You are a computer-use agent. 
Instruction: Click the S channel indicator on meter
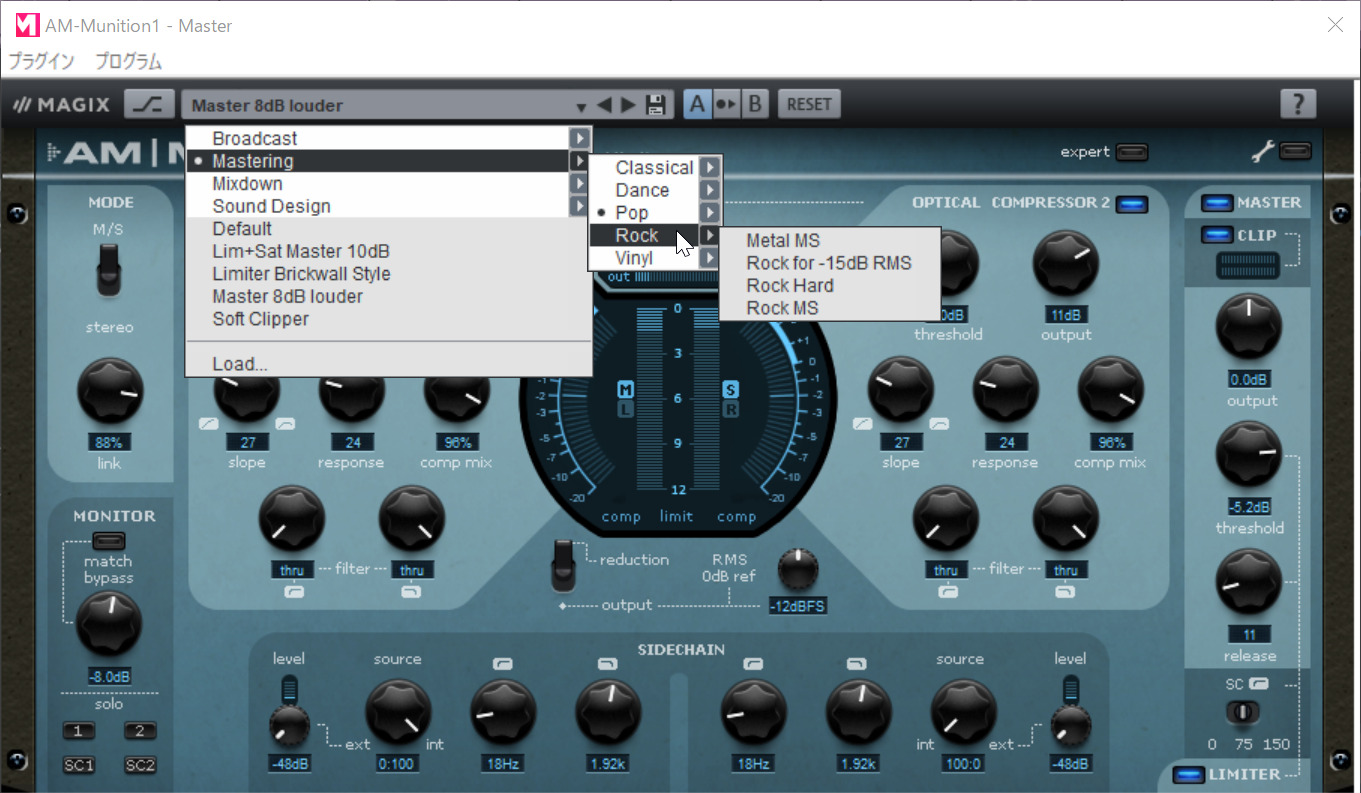click(731, 389)
